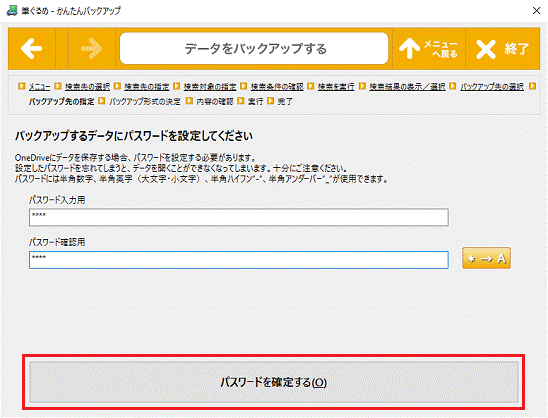Screen dimensions: 548x418
Task: Jump to 検索結果の表示/選択 breadcrumb step
Action: click(x=408, y=86)
